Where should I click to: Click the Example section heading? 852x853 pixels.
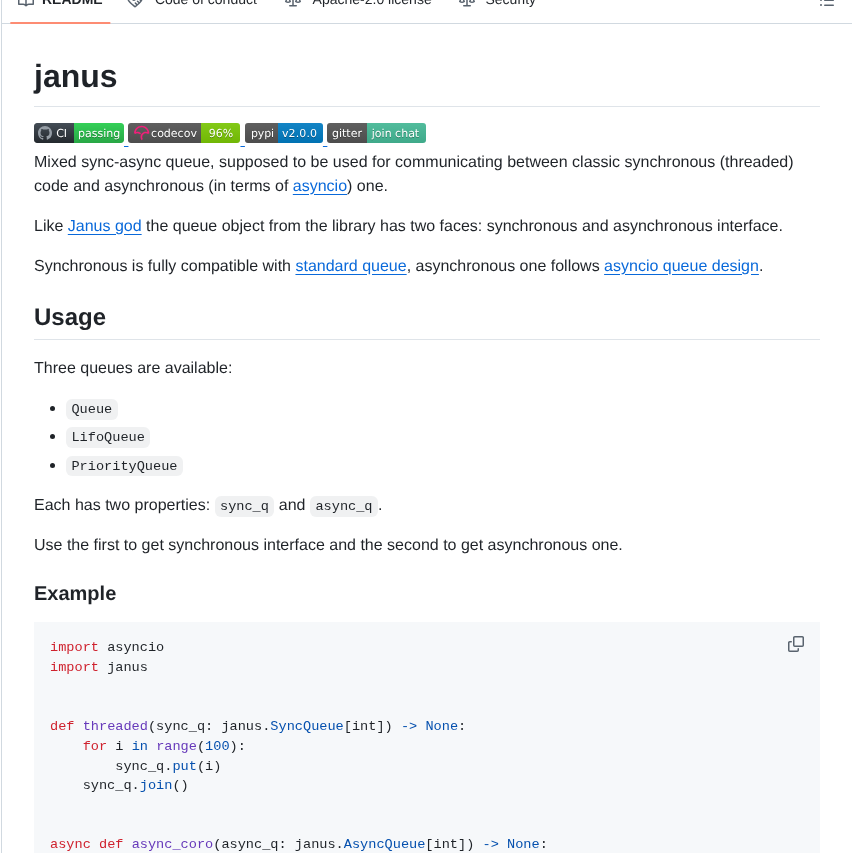point(74,593)
